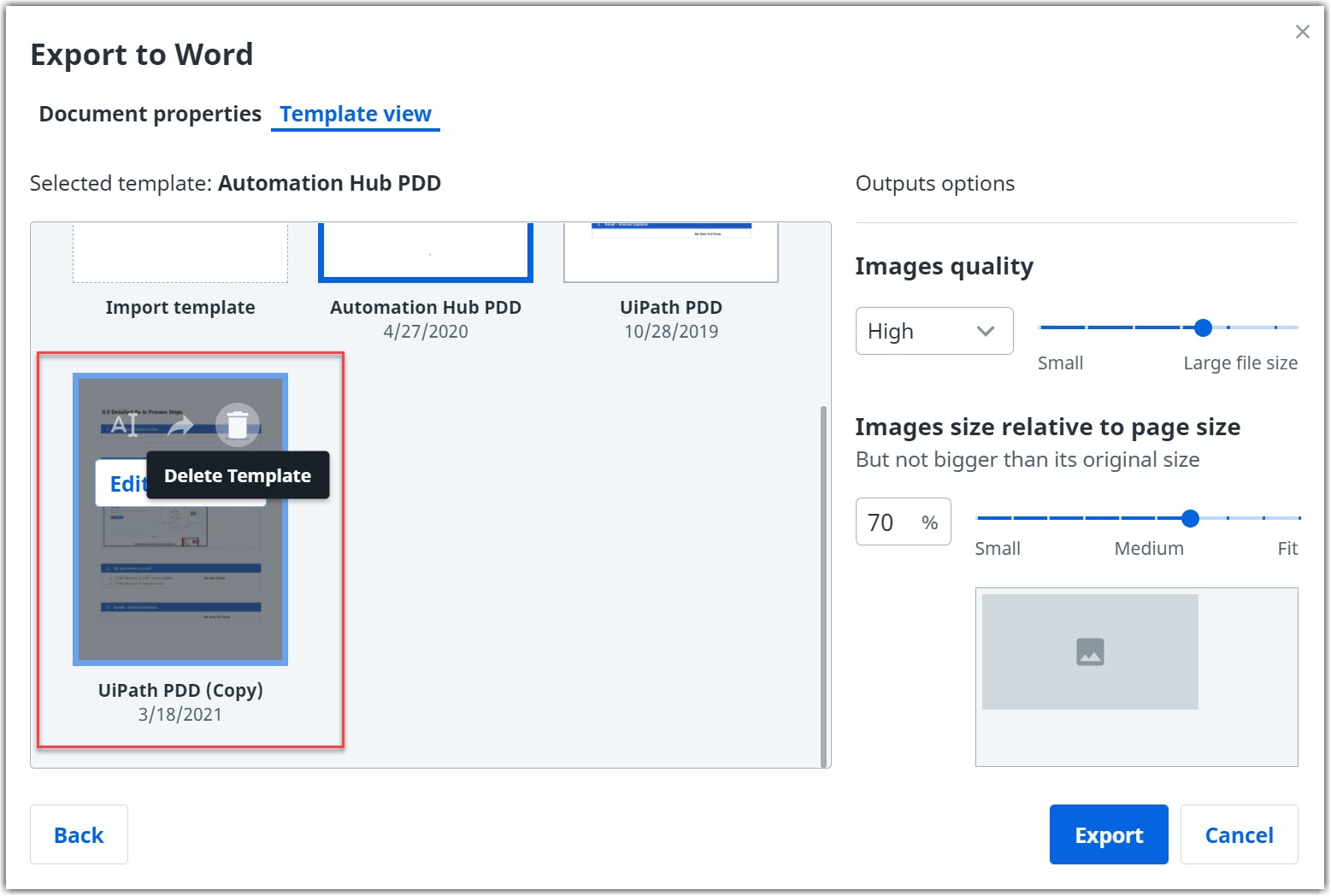The image size is (1331, 896).
Task: Click the UiPath PDD (Copy) template name
Action: click(x=180, y=690)
